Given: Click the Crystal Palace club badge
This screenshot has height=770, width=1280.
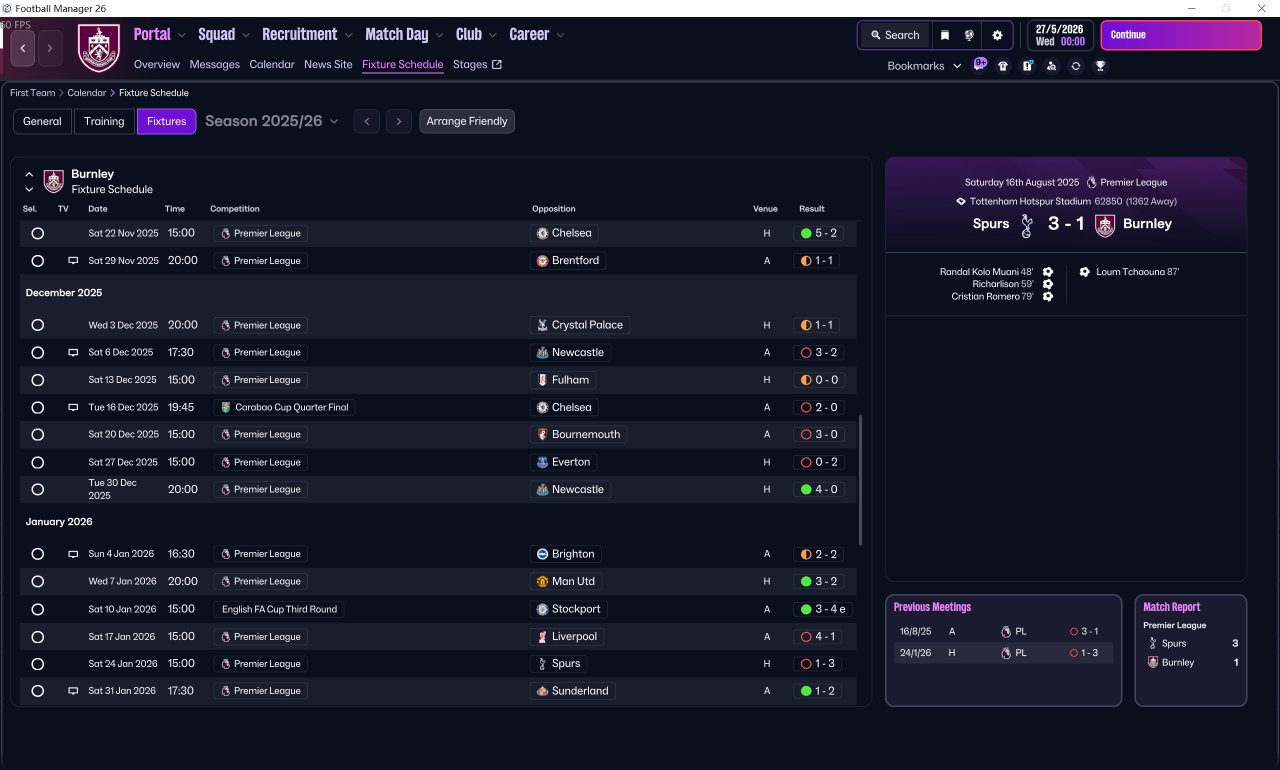Looking at the screenshot, I should pyautogui.click(x=542, y=325).
